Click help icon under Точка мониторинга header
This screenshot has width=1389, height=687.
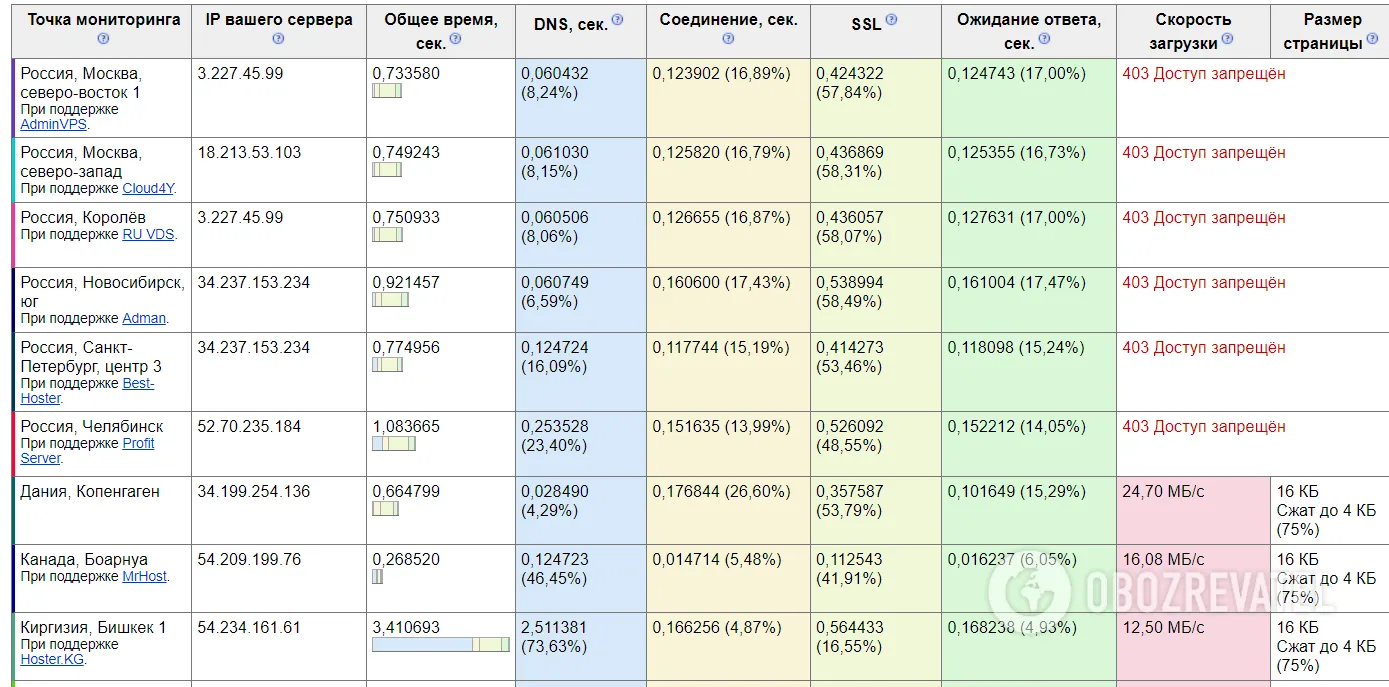point(103,39)
